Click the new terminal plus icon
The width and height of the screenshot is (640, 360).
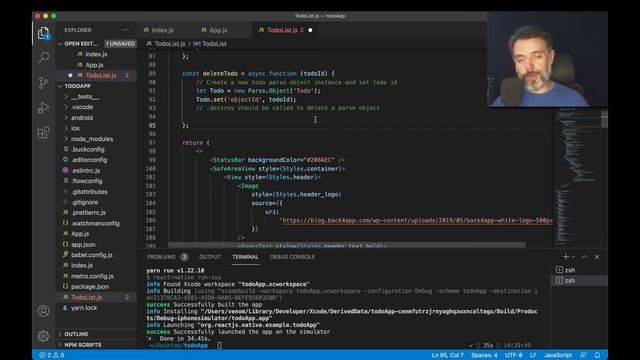[x=565, y=257]
